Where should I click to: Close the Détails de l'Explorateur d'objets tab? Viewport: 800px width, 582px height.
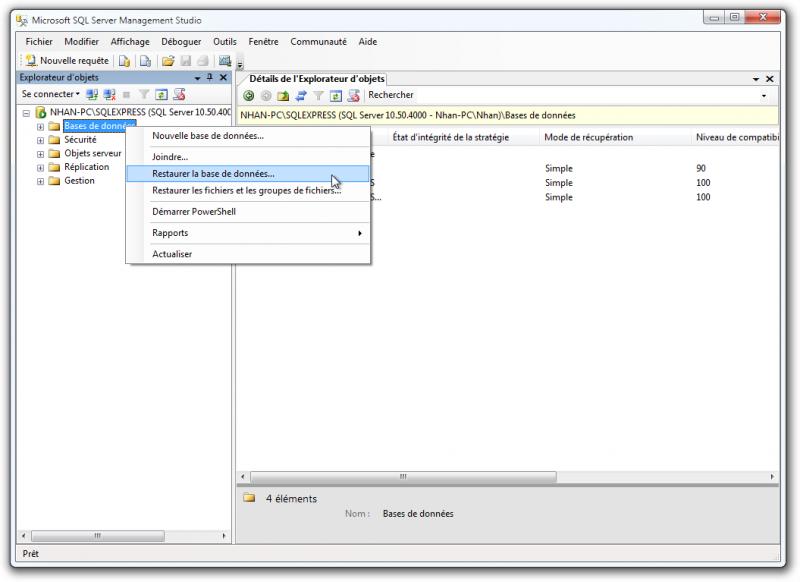769,79
